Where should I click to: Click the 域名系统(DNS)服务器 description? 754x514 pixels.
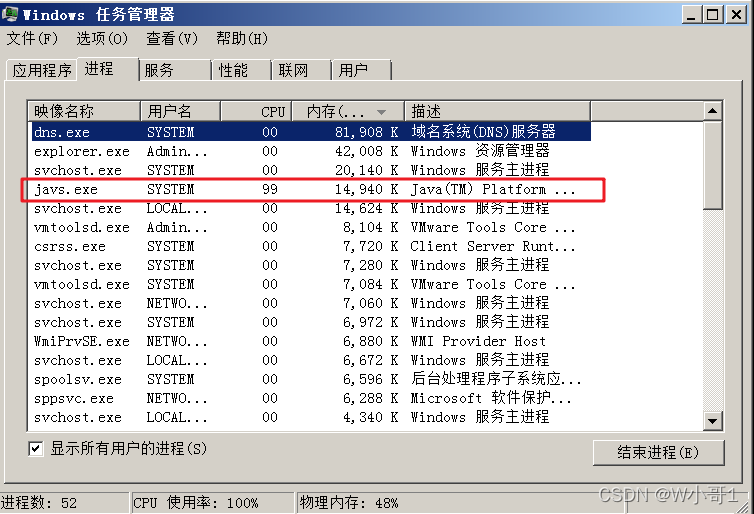tap(483, 131)
